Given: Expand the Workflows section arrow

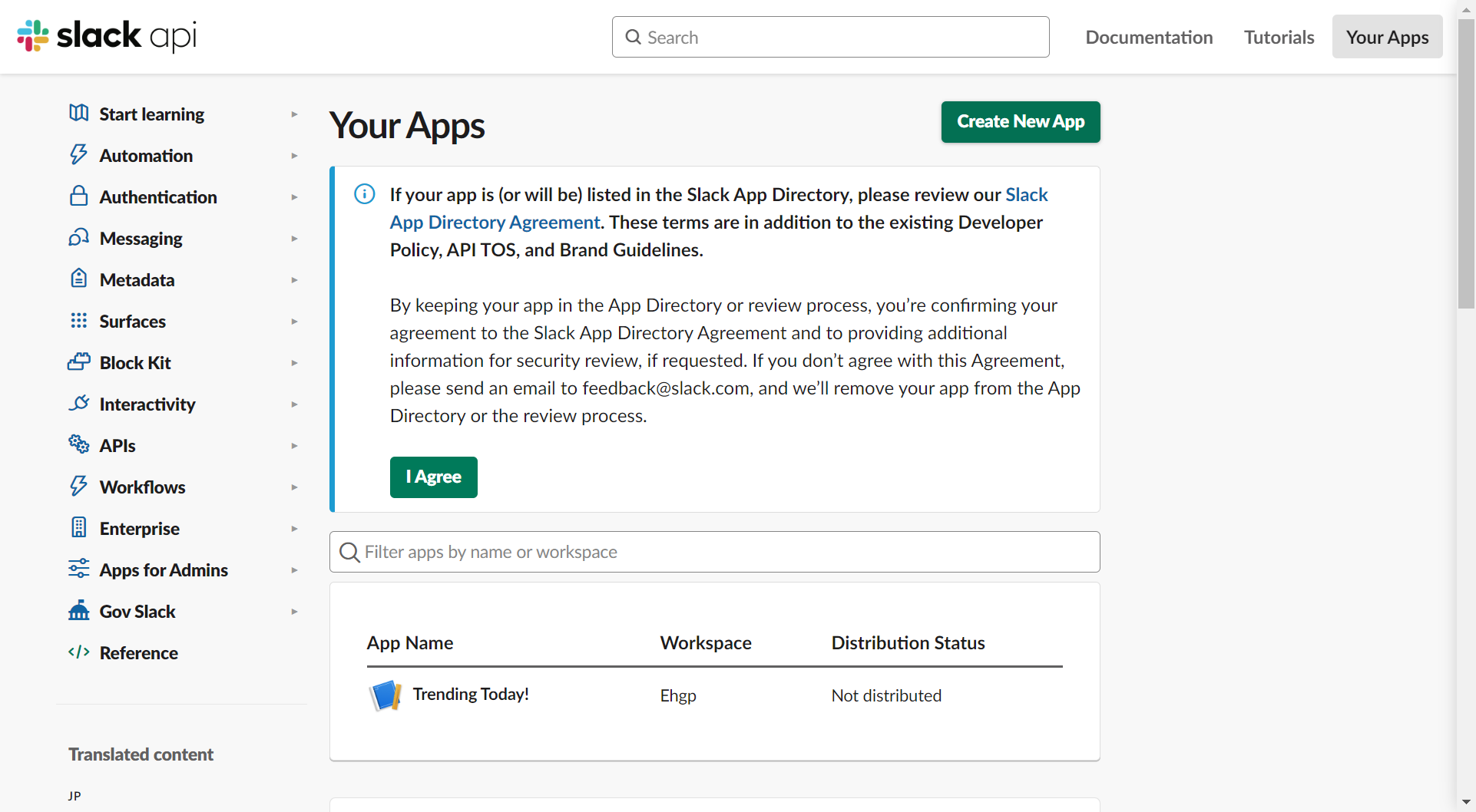Looking at the screenshot, I should (x=294, y=487).
